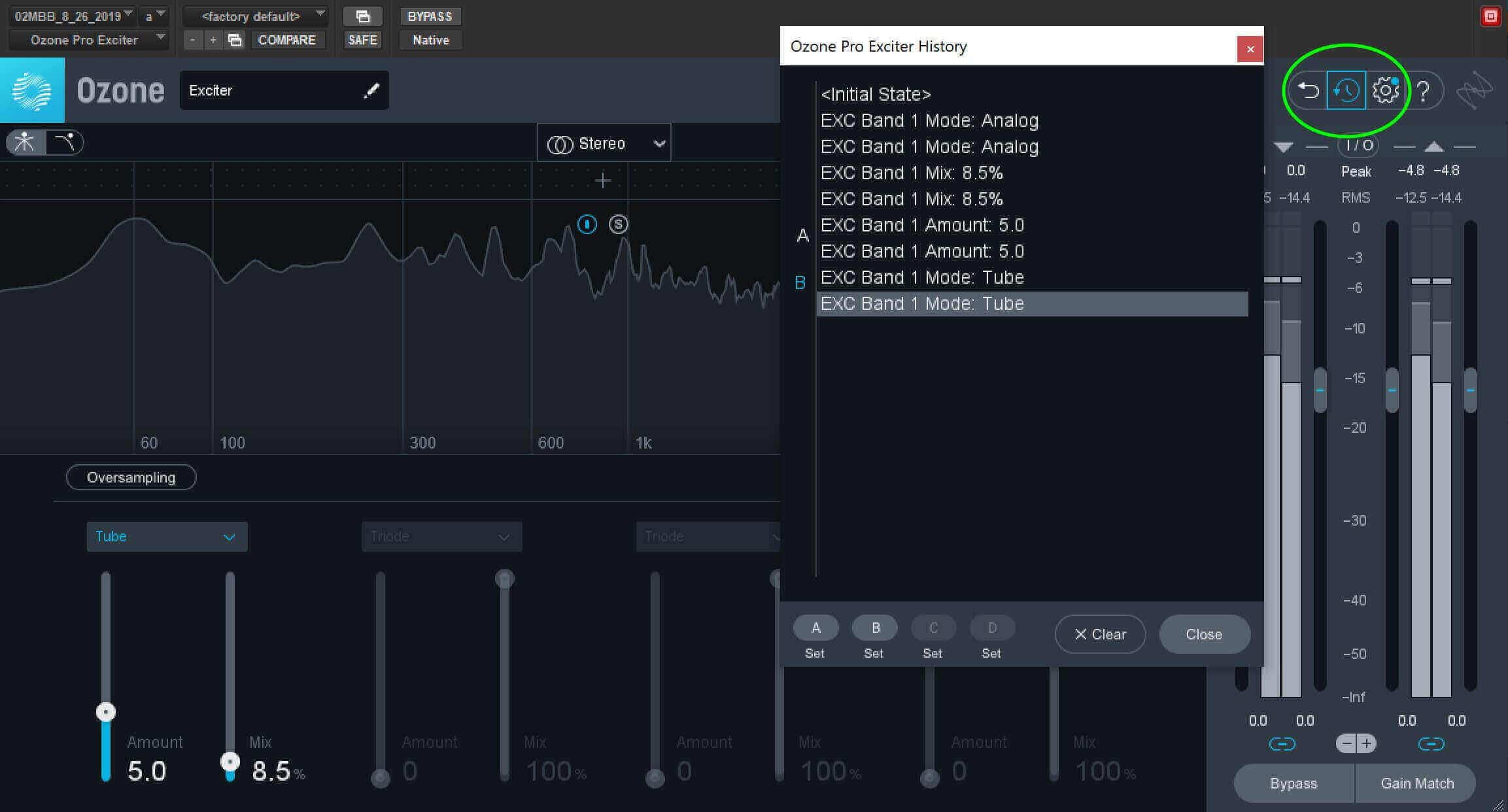
Task: Open the 02MBB_8_26_2019 track dropdown
Action: 71,16
